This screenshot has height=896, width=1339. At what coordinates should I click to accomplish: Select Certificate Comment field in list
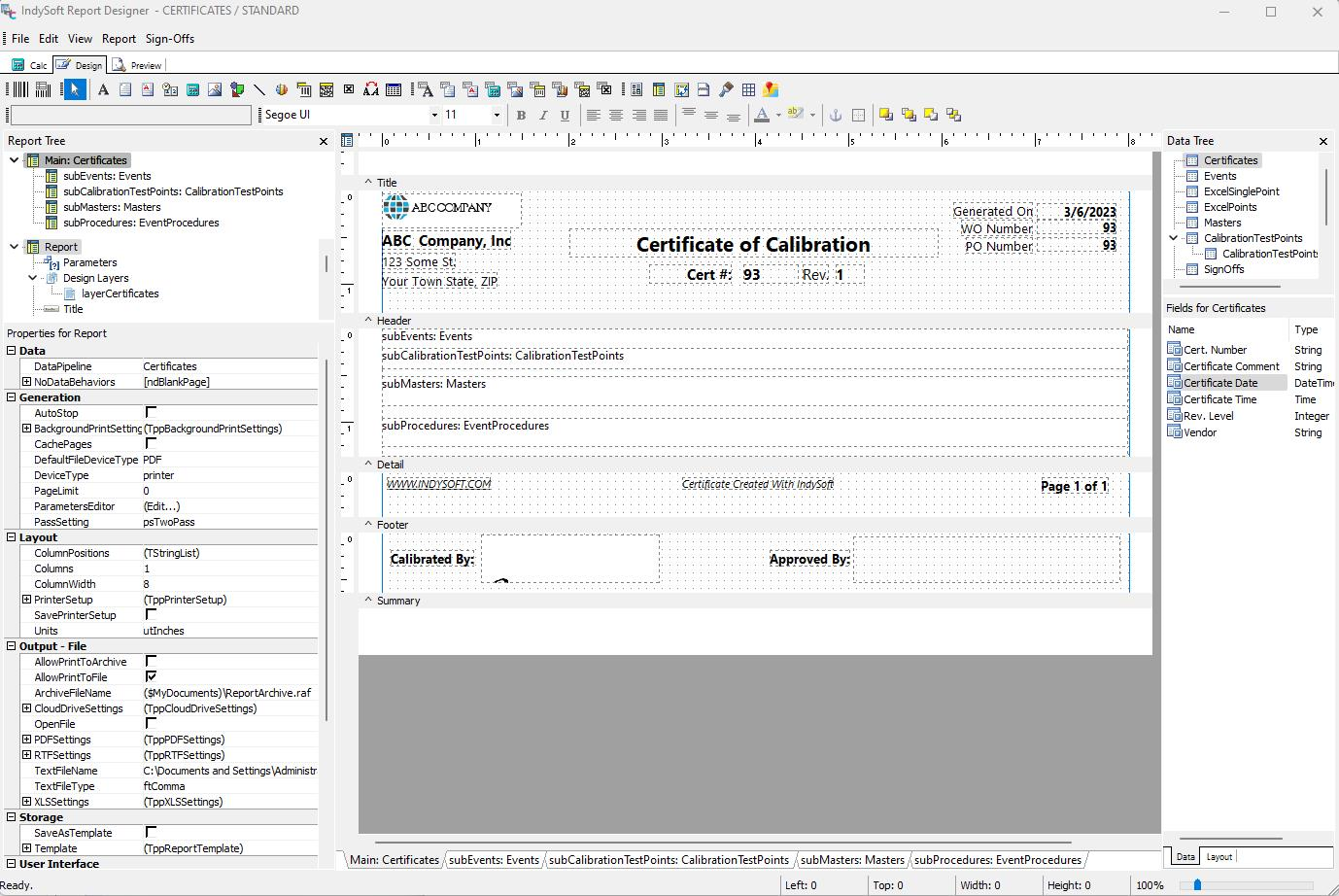coord(1230,366)
